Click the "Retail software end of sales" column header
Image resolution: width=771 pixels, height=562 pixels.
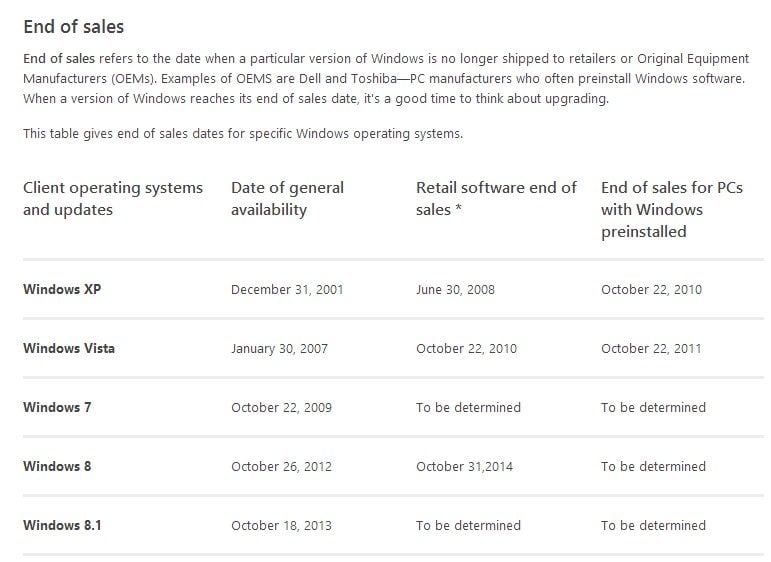(x=496, y=198)
